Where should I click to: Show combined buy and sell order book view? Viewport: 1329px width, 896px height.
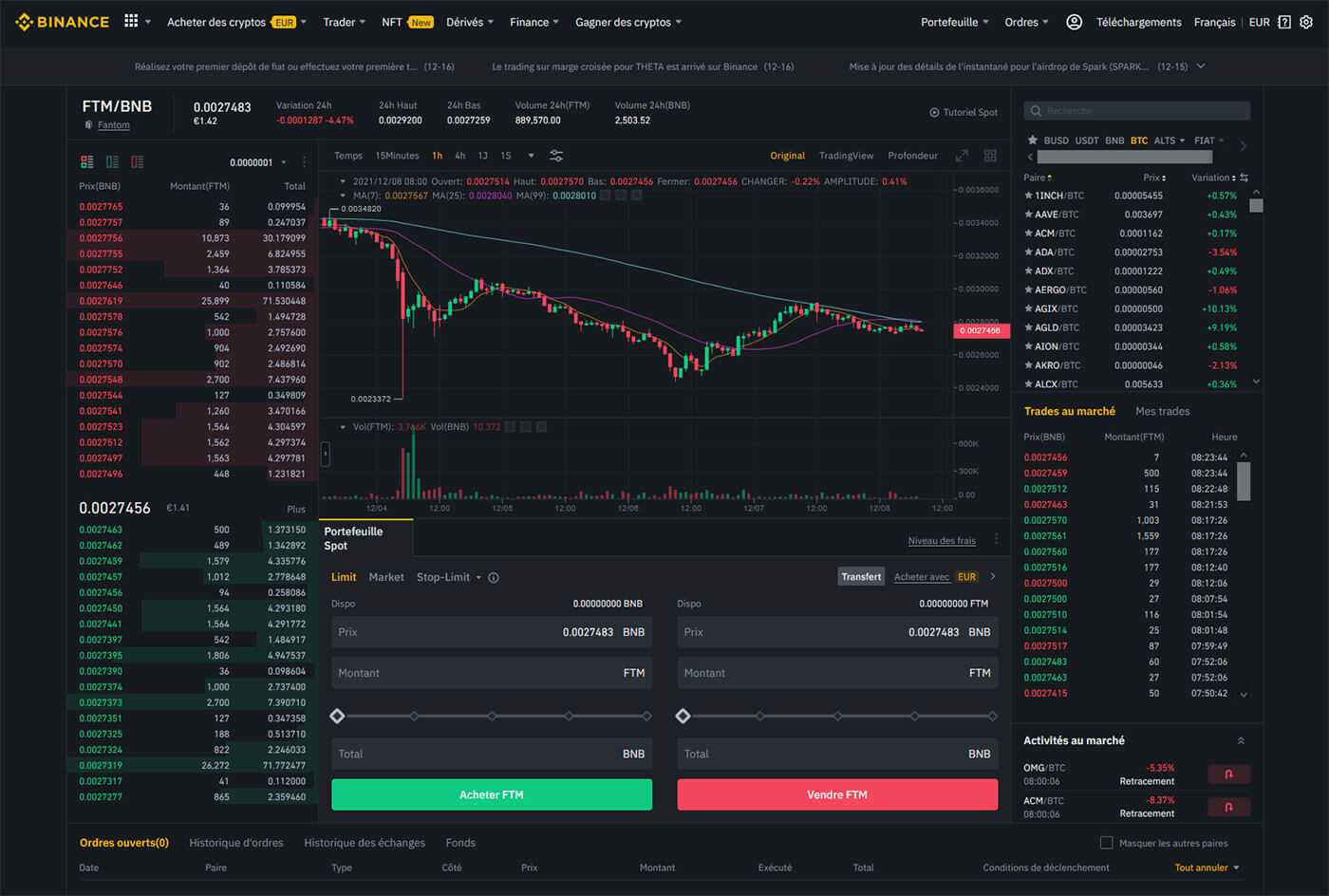click(87, 162)
